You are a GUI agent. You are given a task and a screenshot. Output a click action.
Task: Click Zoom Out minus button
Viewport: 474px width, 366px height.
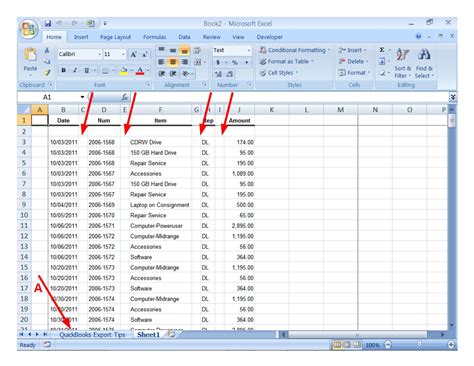point(388,344)
